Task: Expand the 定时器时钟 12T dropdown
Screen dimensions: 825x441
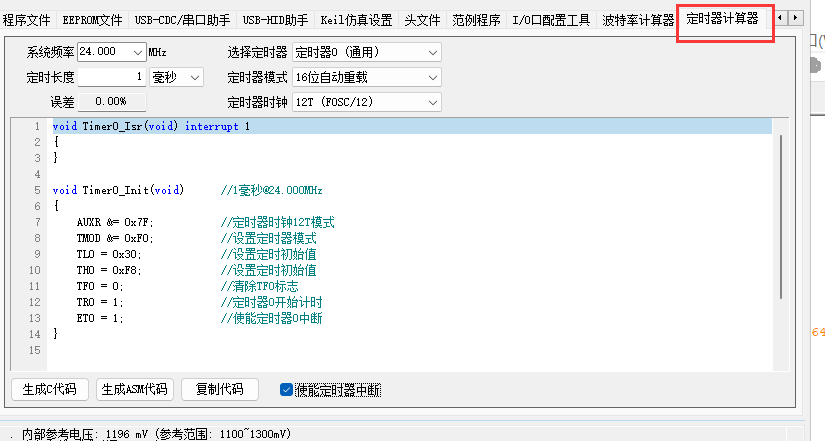Action: click(367, 102)
